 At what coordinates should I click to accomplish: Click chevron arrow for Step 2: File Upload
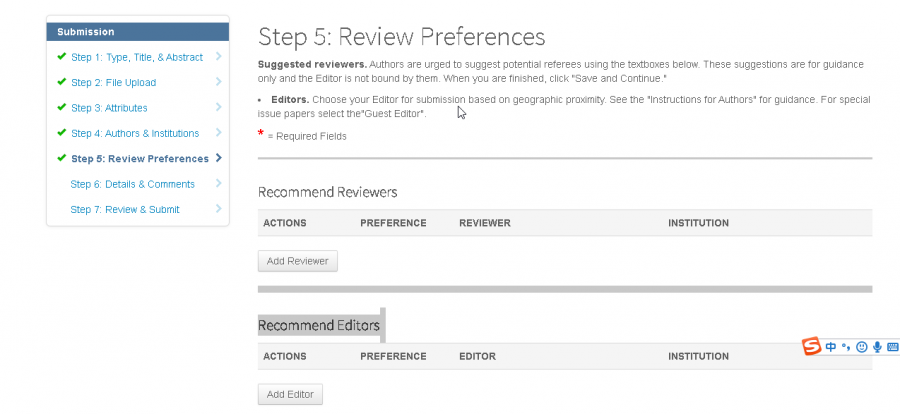[218, 82]
